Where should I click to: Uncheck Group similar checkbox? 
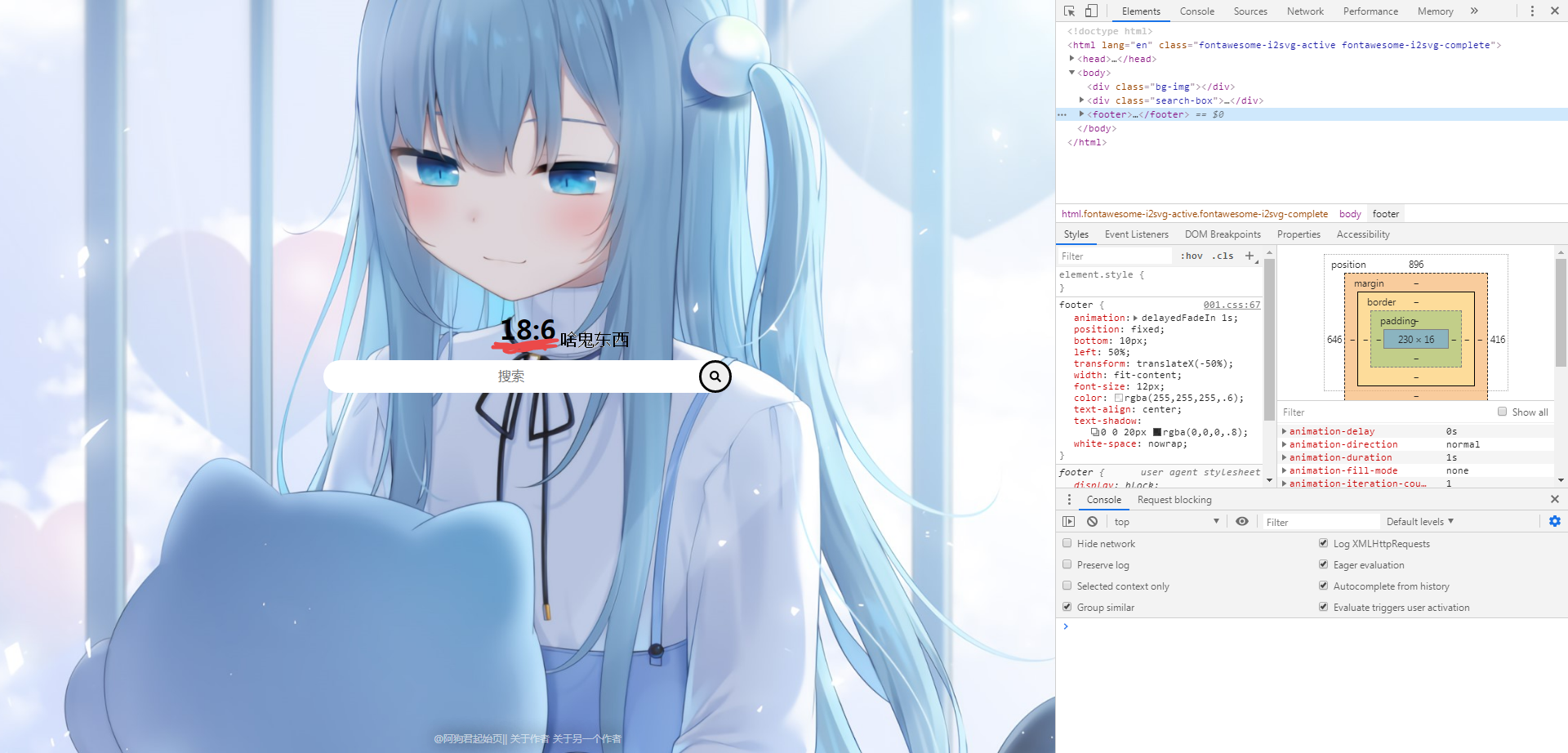(x=1067, y=607)
